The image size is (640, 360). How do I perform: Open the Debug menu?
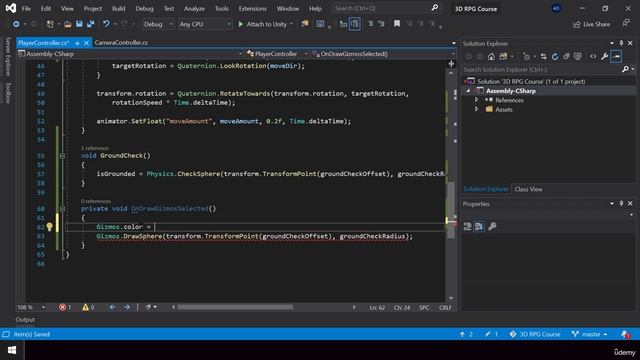(144, 9)
